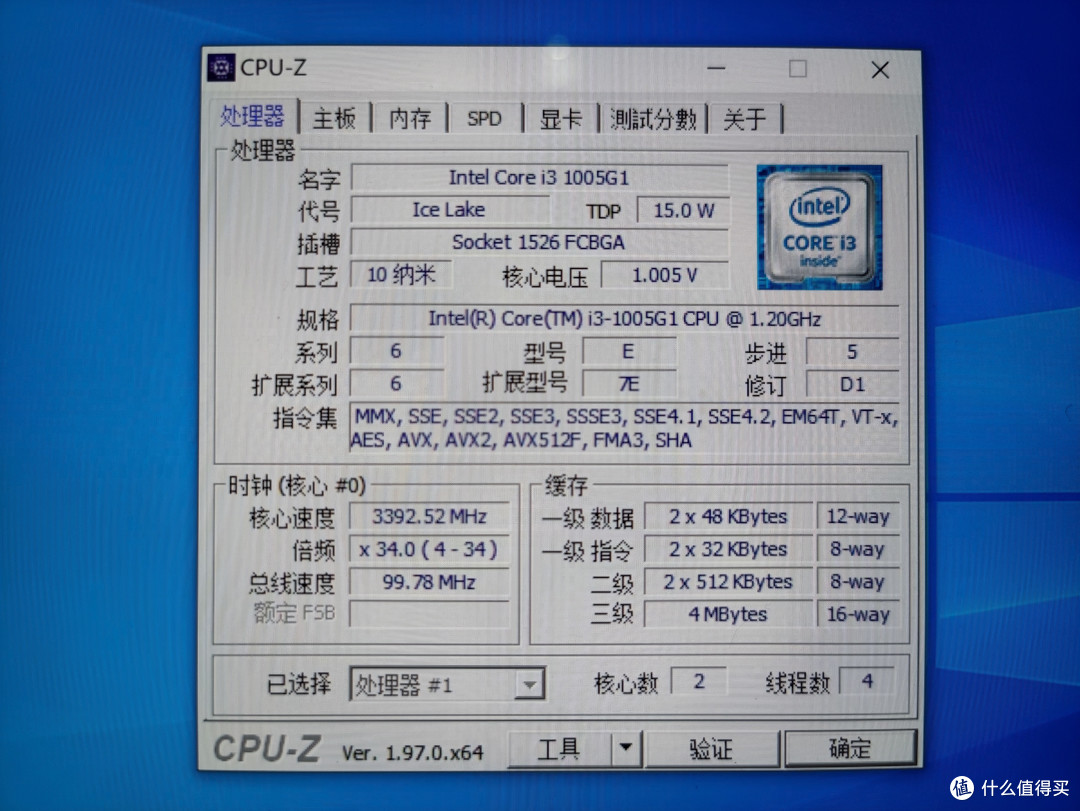Click the L3 4 MBytes value

(728, 614)
